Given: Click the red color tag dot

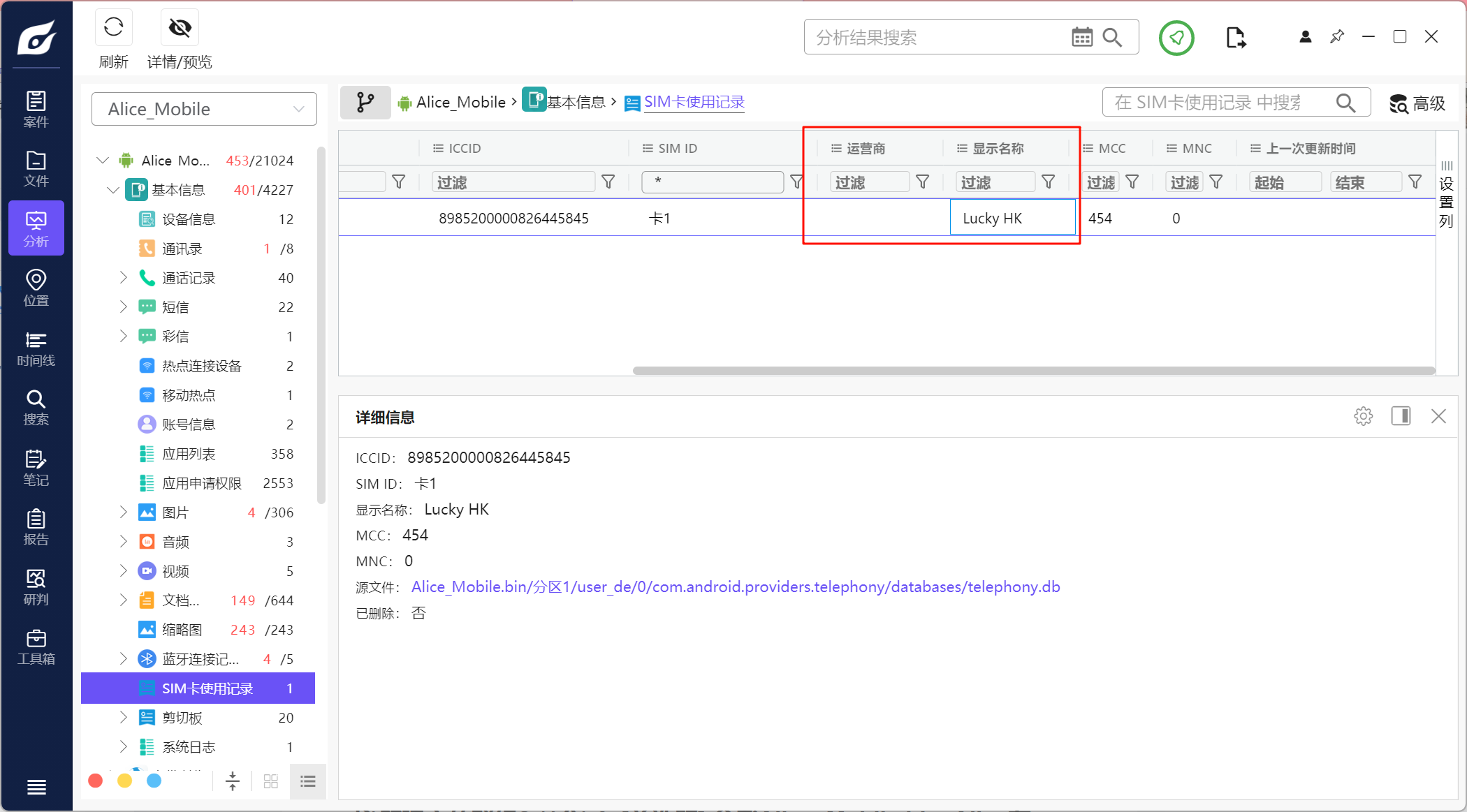Looking at the screenshot, I should pos(96,781).
